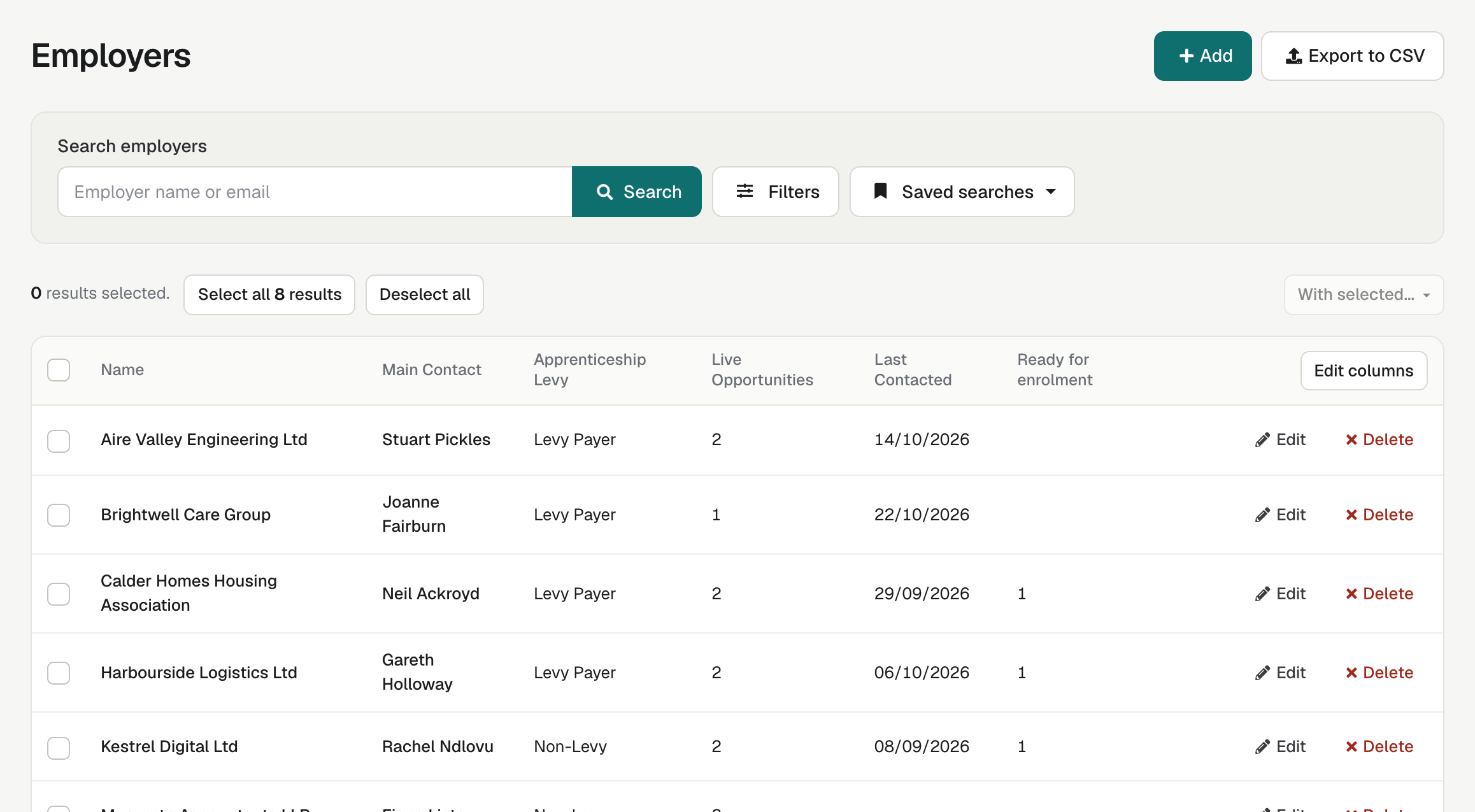Click the Deselect all button
Image resolution: width=1475 pixels, height=812 pixels.
[425, 294]
